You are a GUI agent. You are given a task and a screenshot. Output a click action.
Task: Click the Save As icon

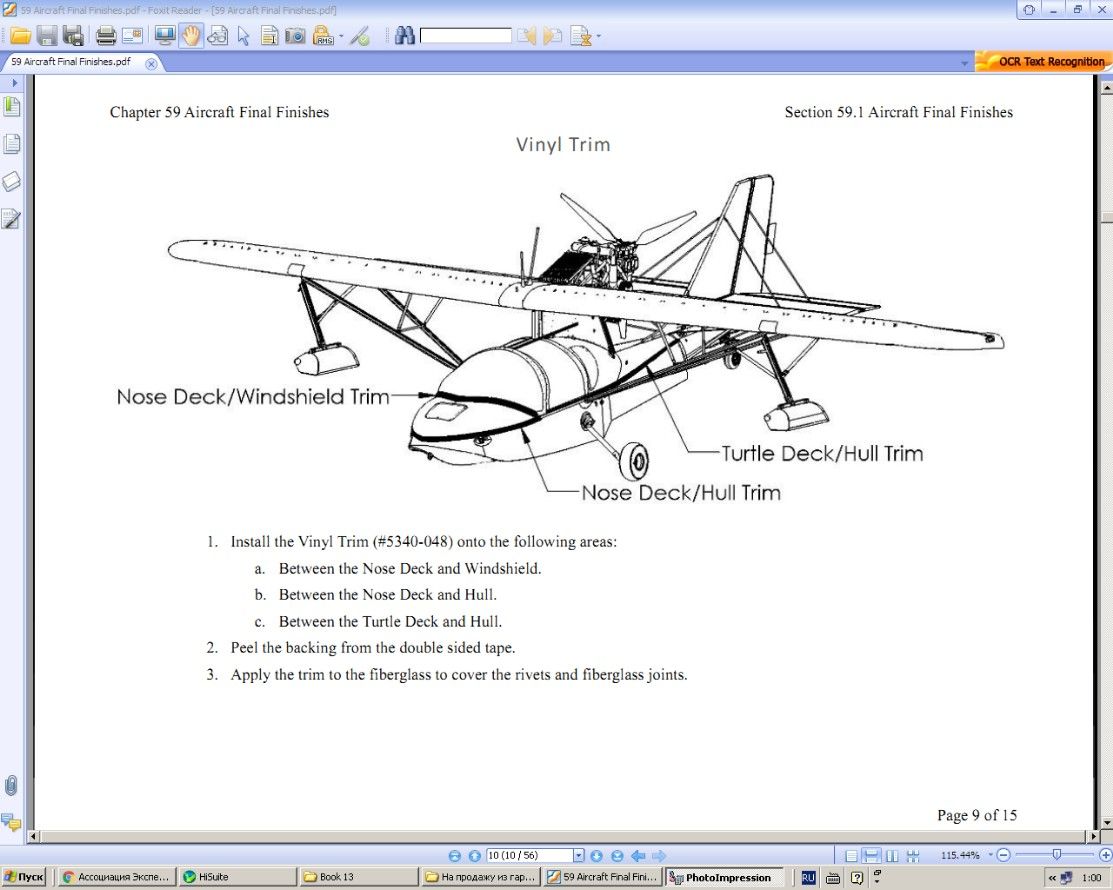[x=72, y=35]
